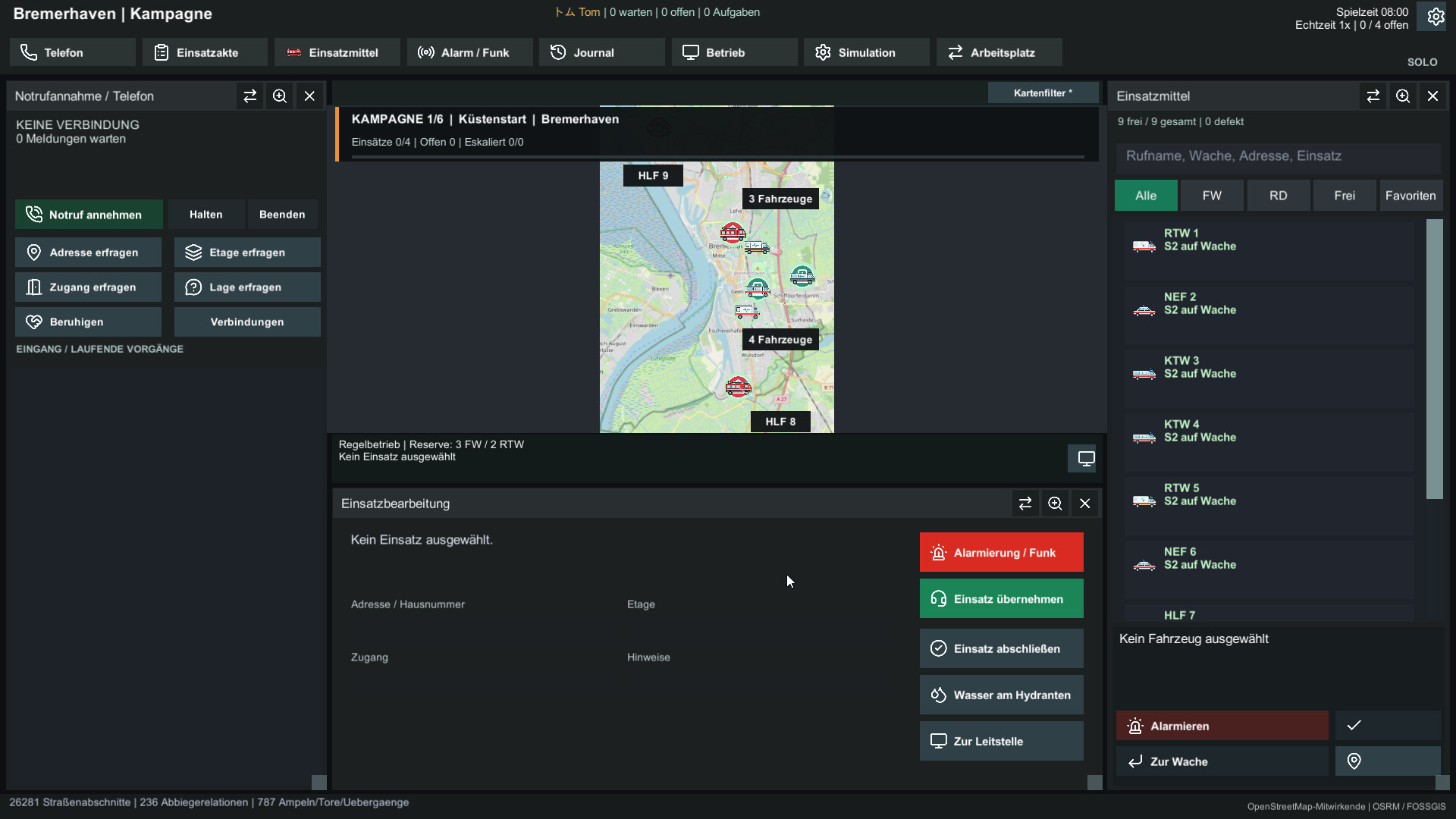
Task: Open the Kartenfilter dropdown
Action: 1043,93
